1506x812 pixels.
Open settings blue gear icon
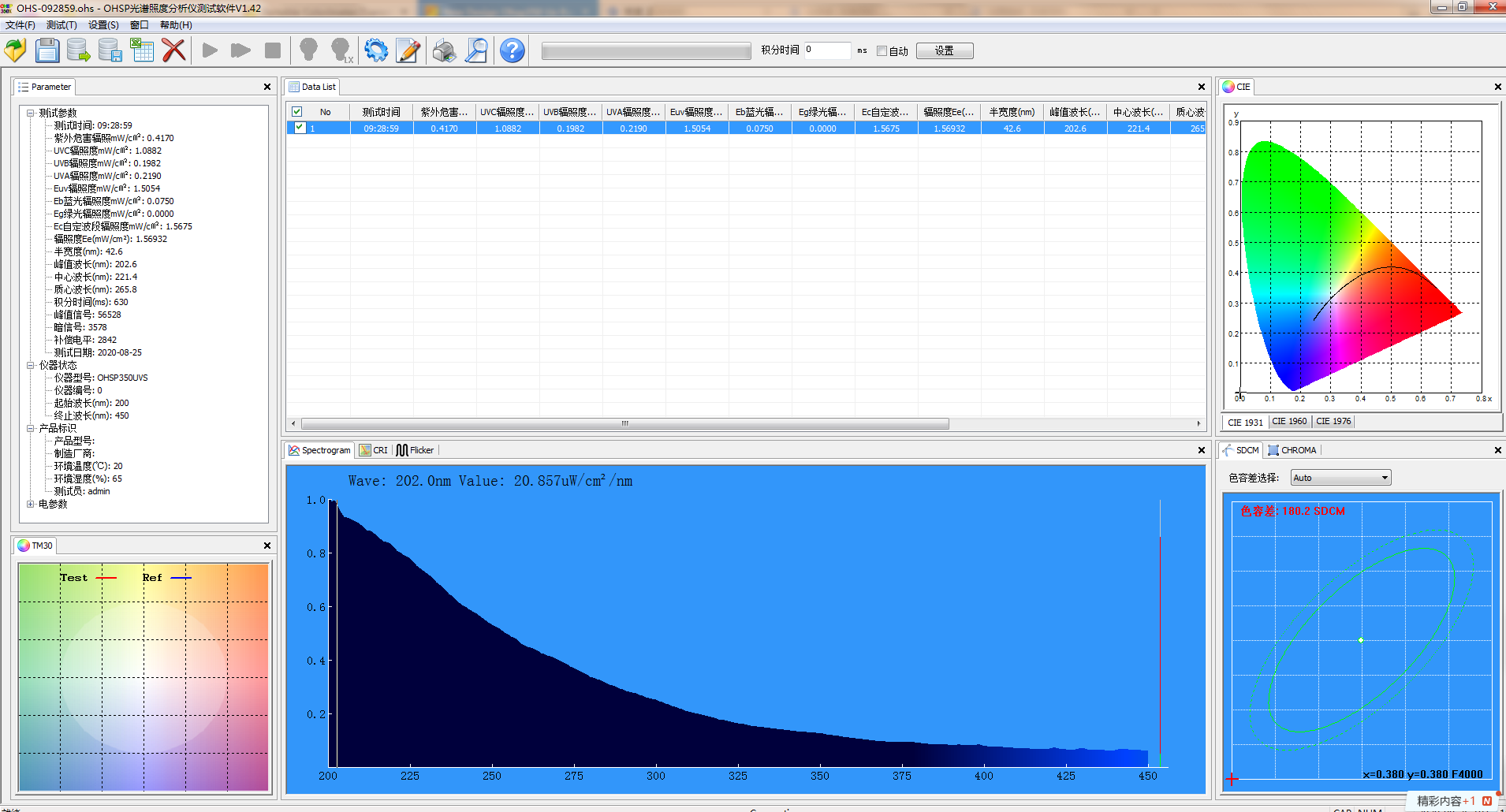[376, 50]
